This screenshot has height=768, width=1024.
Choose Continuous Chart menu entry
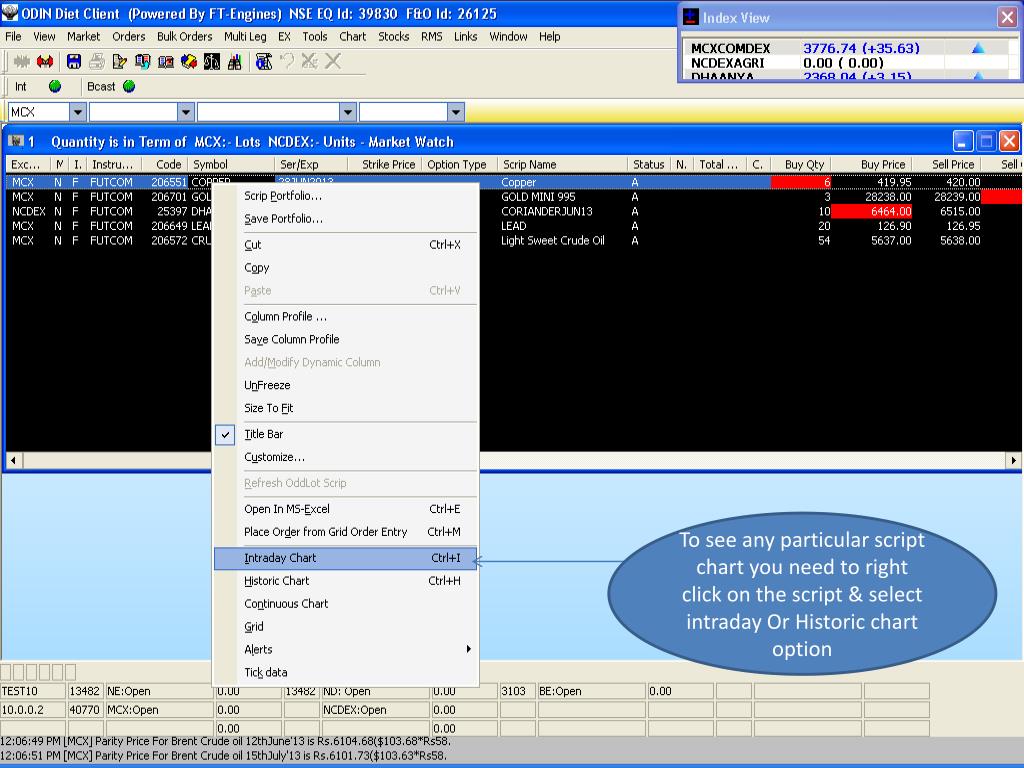tap(346, 604)
